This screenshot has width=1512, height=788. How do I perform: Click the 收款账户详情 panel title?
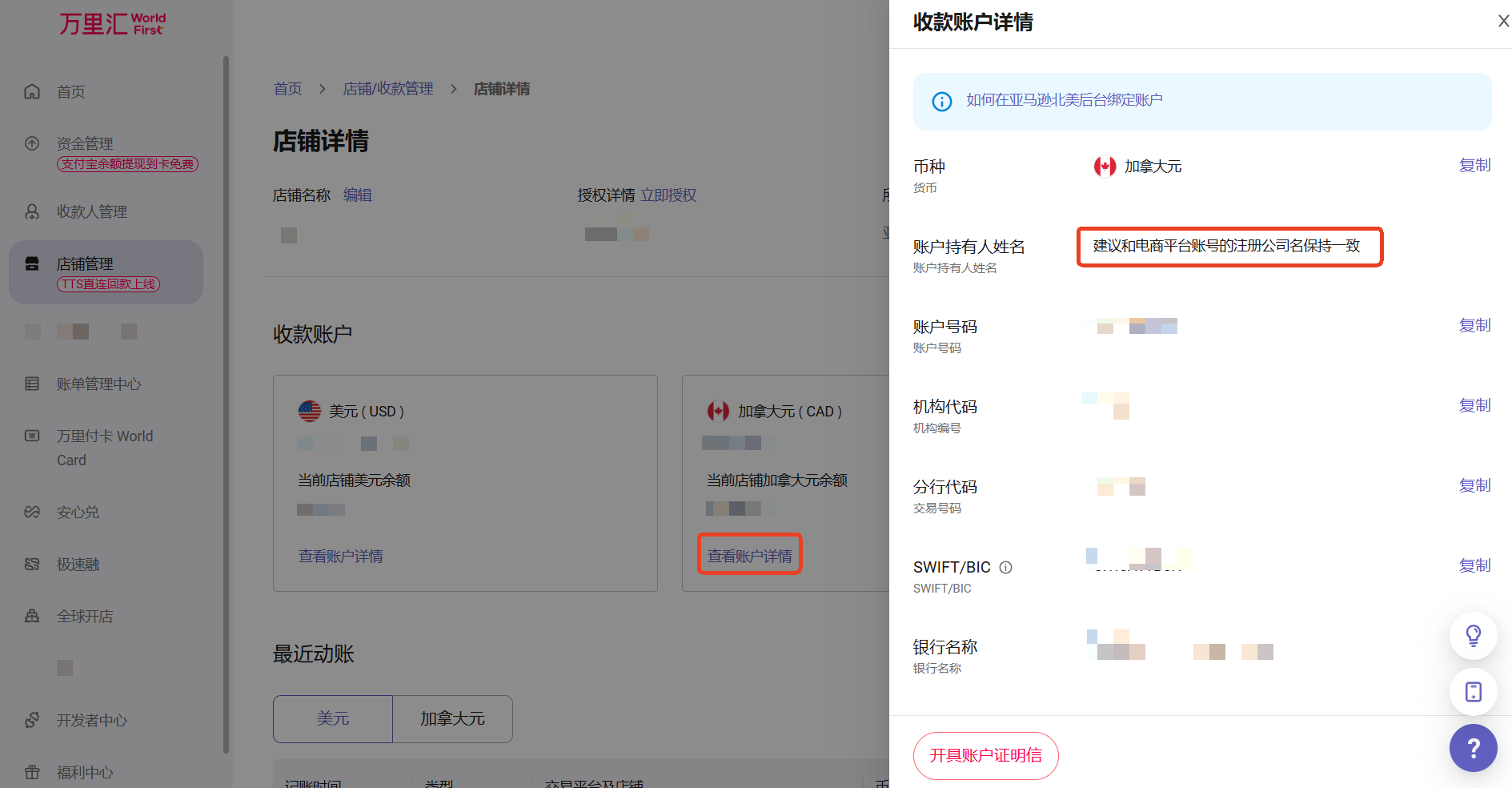pyautogui.click(x=973, y=22)
